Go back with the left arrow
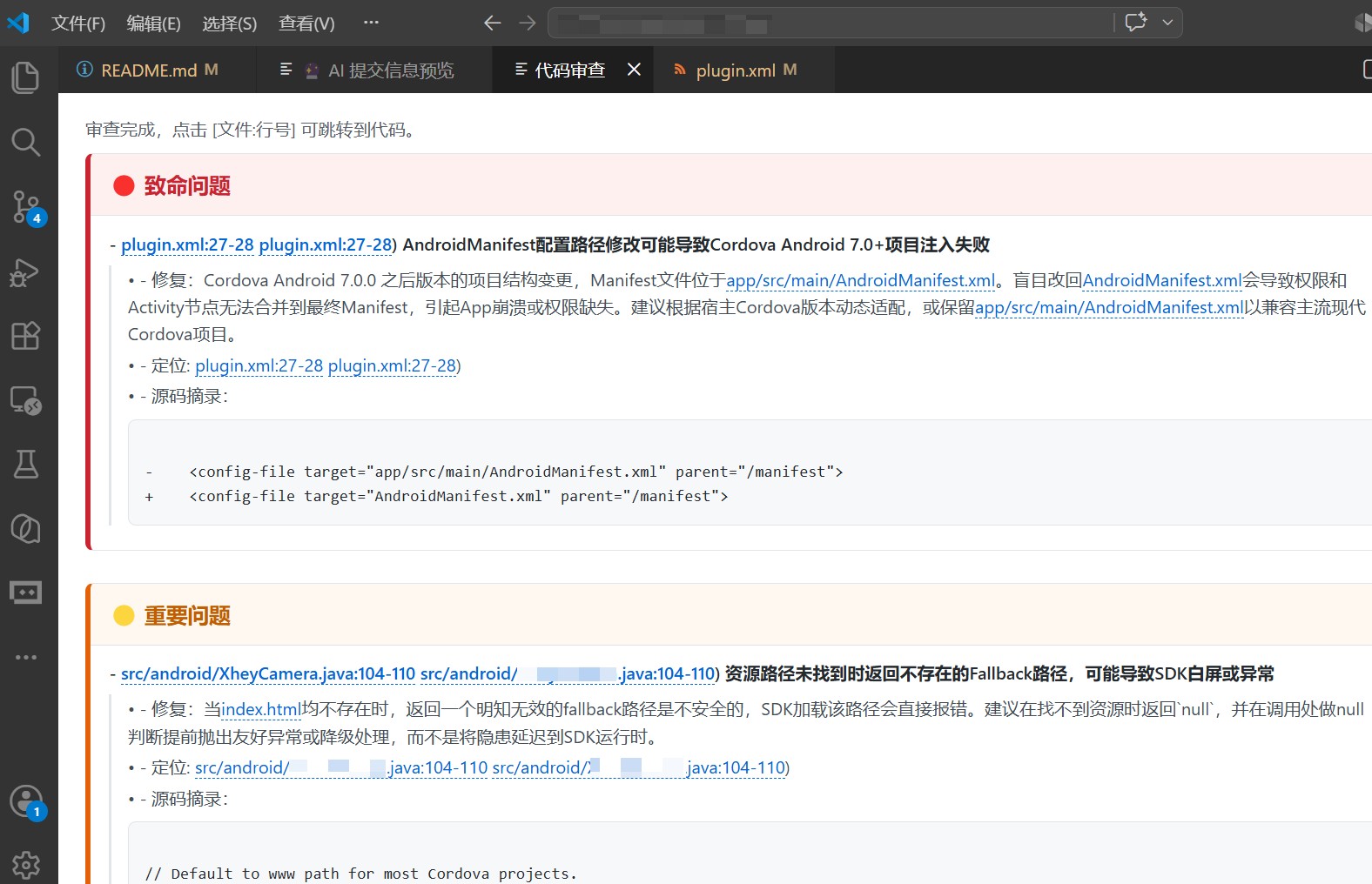Image resolution: width=1372 pixels, height=884 pixels. tap(493, 23)
